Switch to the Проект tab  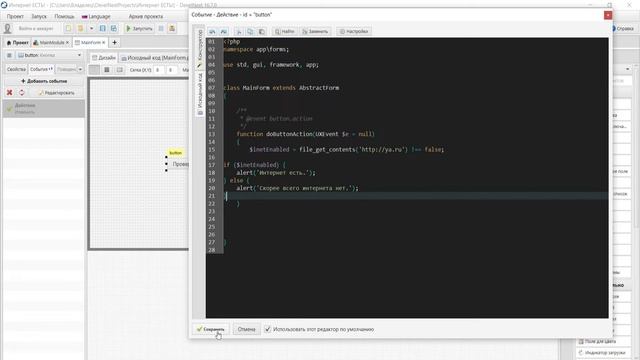click(17, 42)
